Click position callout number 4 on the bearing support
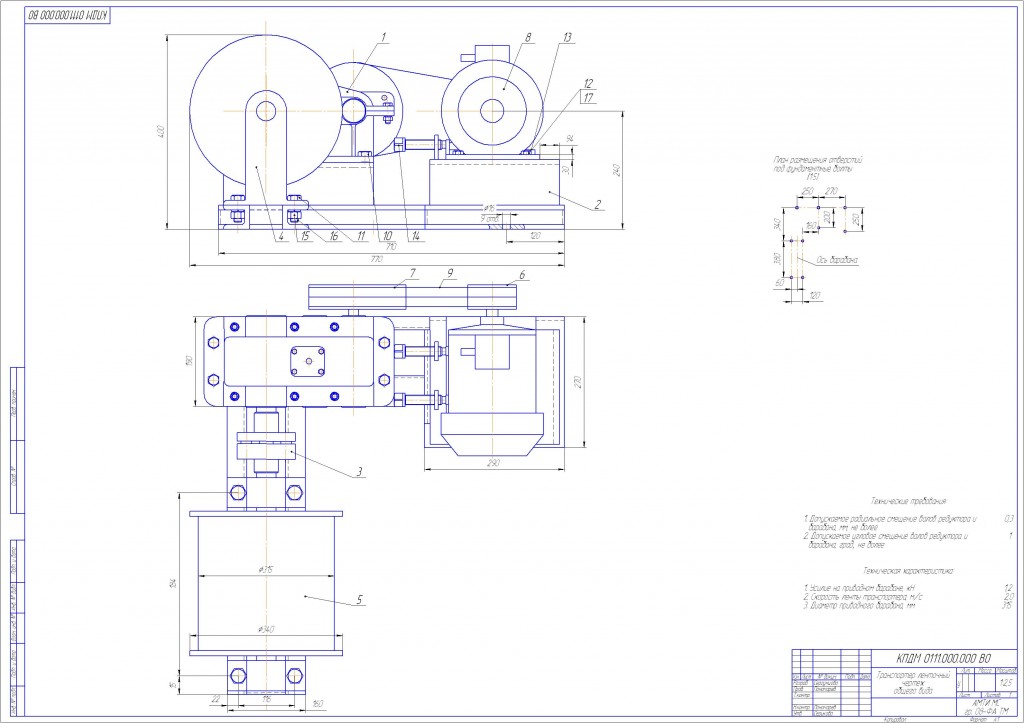The width and height of the screenshot is (1024, 723). (x=280, y=236)
